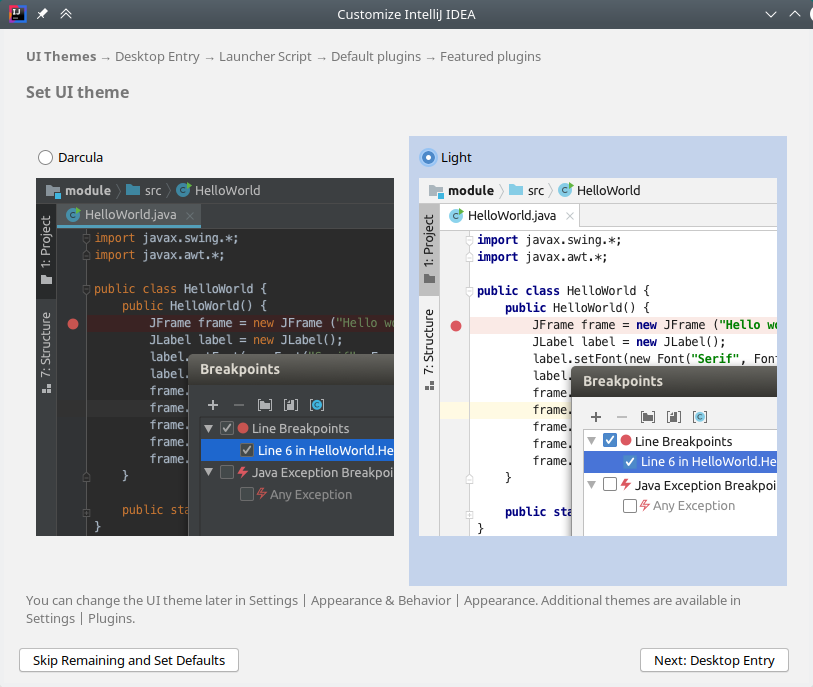Click Skip Remaining and Set Defaults

(x=129, y=660)
